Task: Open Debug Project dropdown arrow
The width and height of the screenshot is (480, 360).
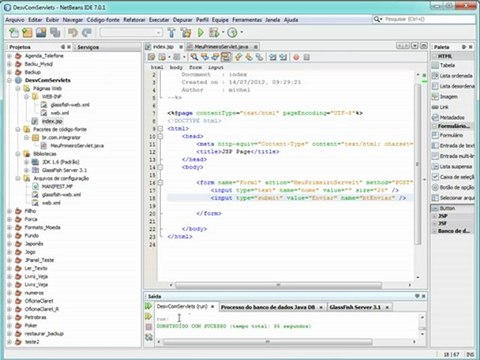Action: (223, 32)
